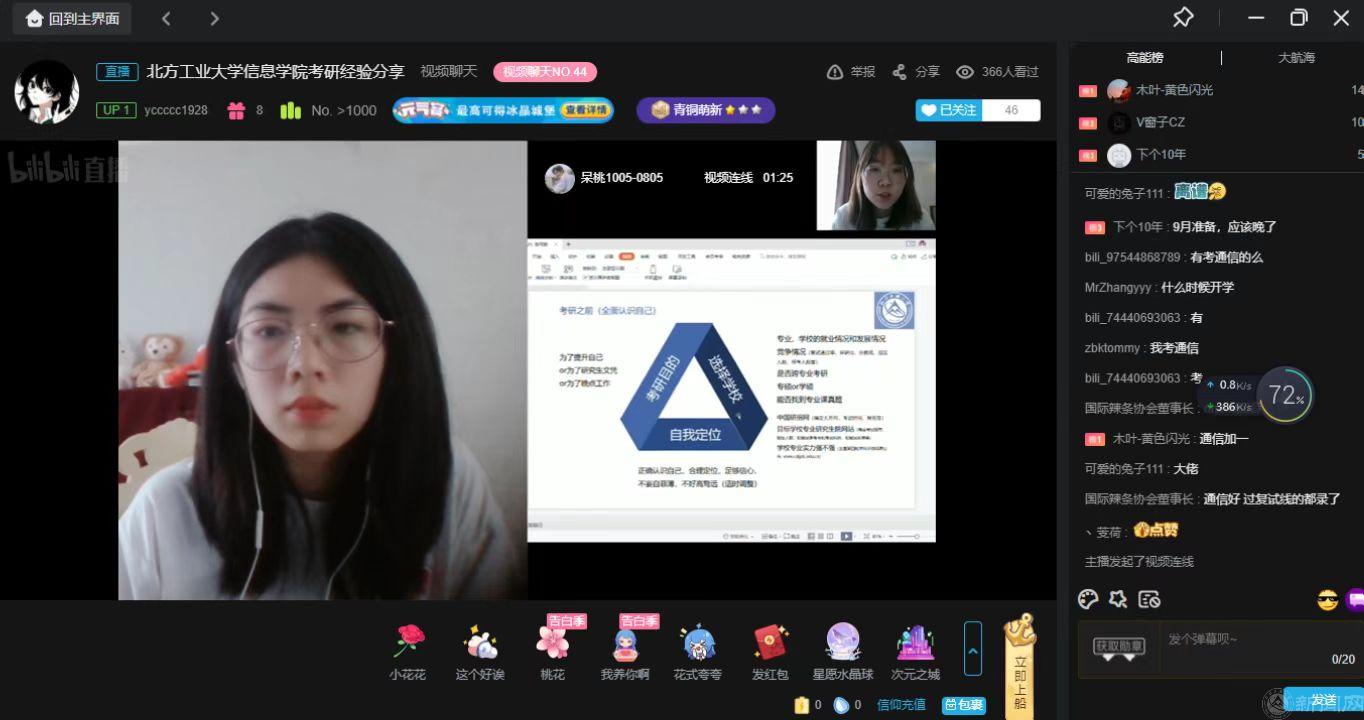1364x720 pixels.
Task: Pin the window with pushpin icon
Action: click(x=1183, y=18)
